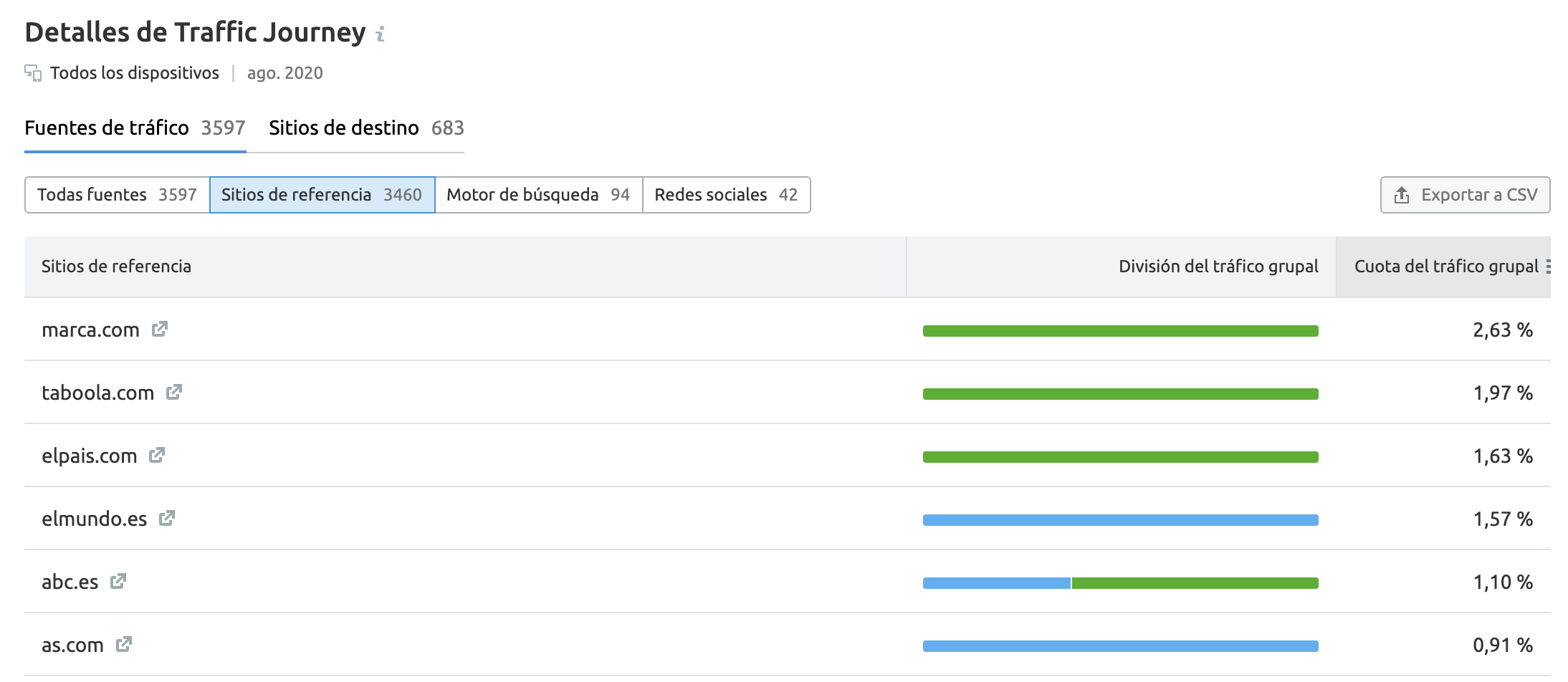Switch to Sitios de destino tab
Image resolution: width=1568 pixels, height=682 pixels.
[x=366, y=128]
